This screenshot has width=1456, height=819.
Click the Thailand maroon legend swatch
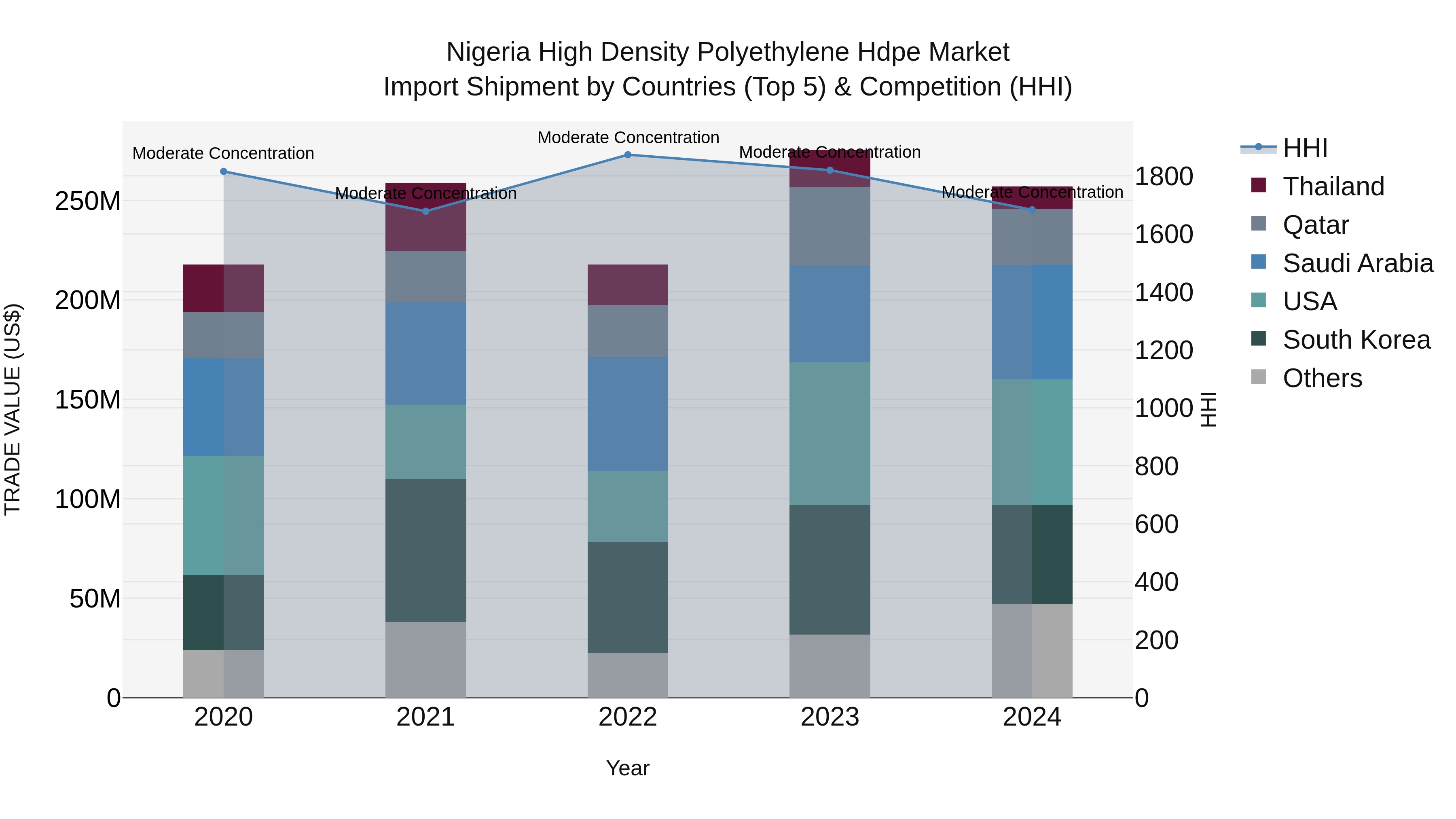1259,185
